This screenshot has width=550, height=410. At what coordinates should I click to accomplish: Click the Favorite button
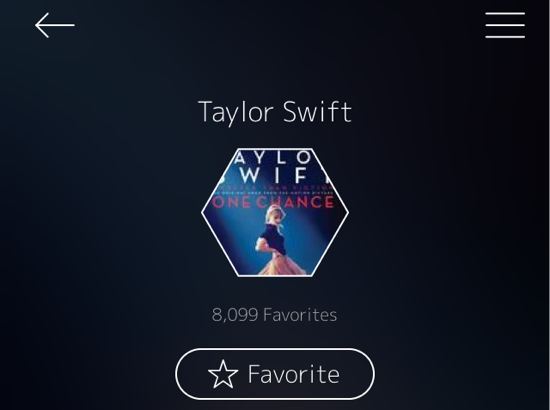[275, 374]
